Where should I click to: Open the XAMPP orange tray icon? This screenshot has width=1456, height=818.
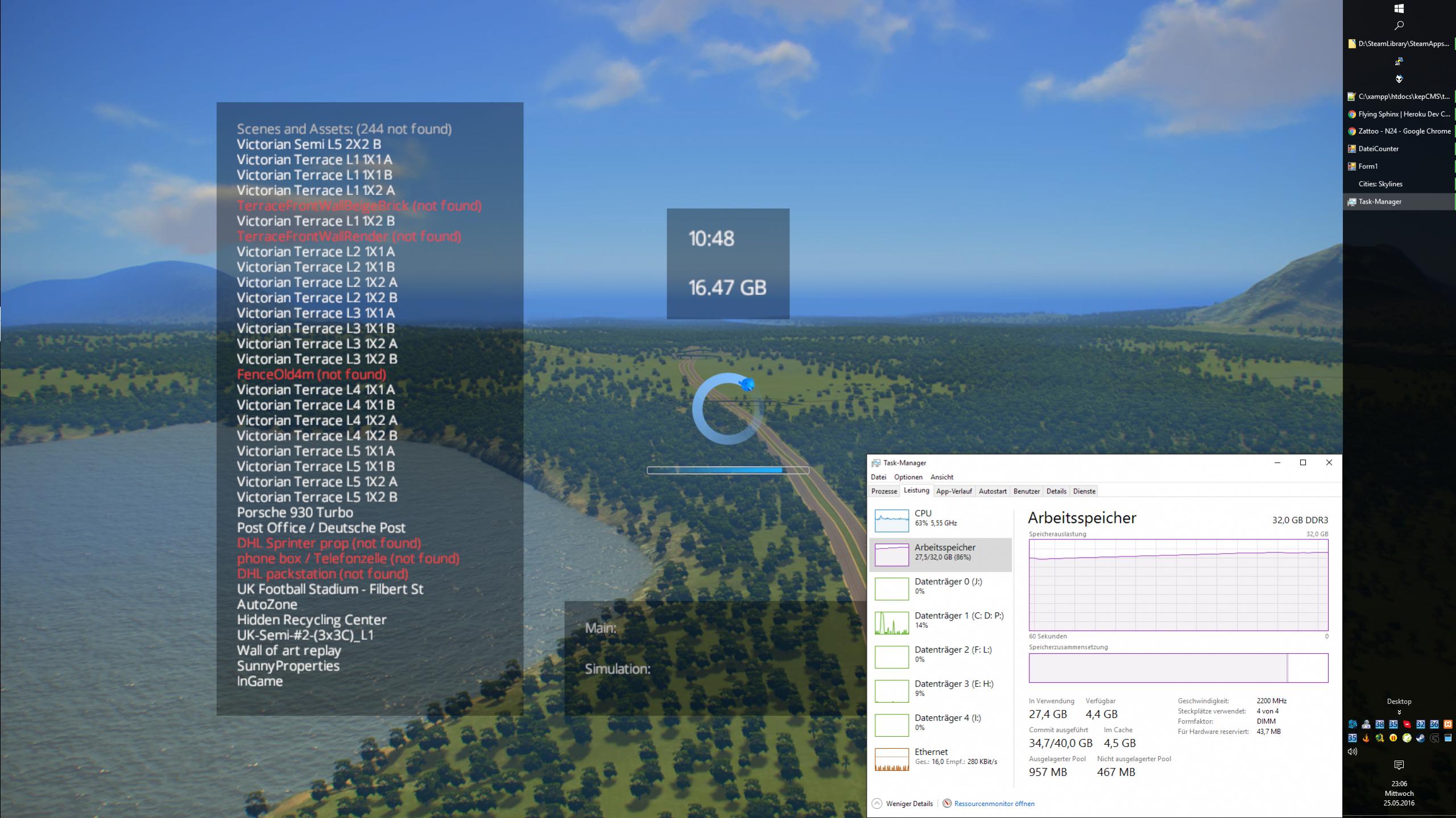[x=1448, y=724]
